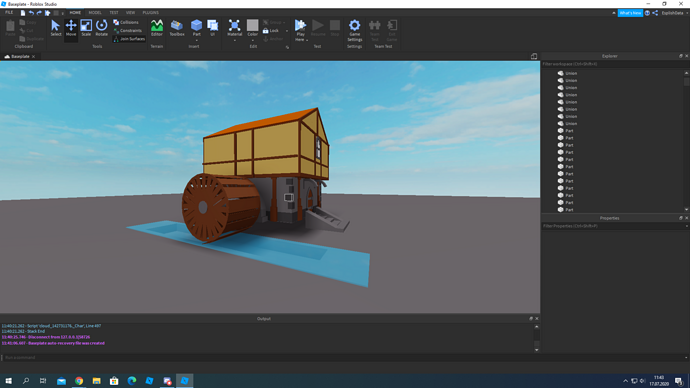Collapse the ribbon with the arrow
690x388 pixels.
tap(613, 13)
